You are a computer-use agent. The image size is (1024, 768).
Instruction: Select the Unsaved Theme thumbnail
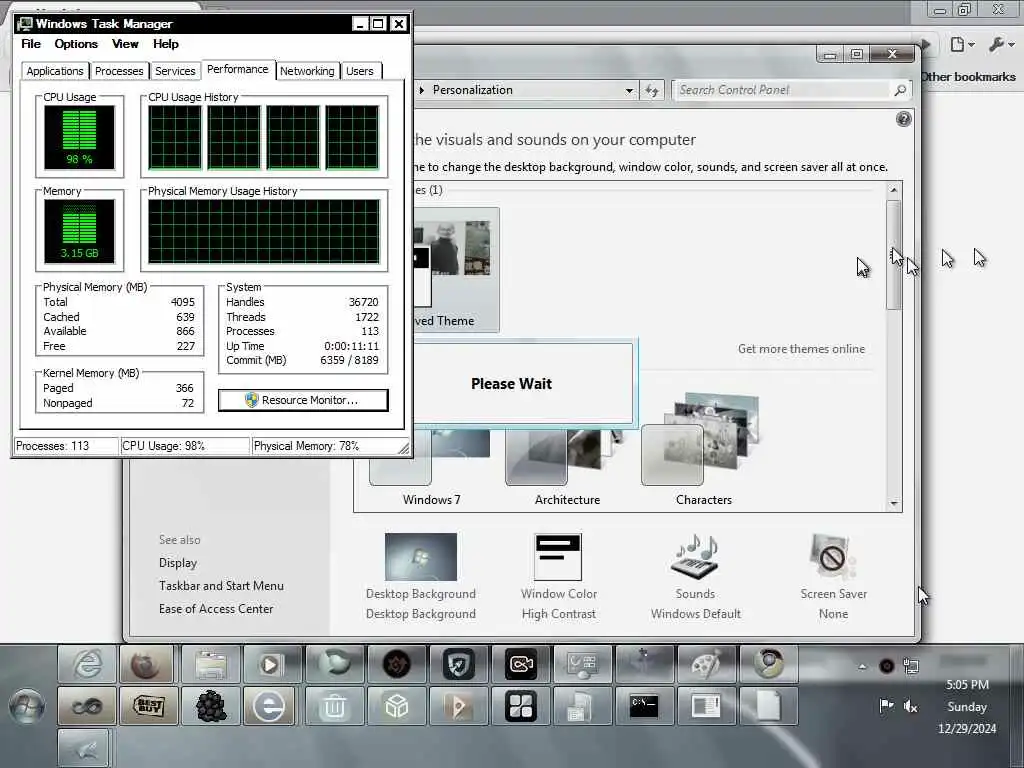pyautogui.click(x=456, y=270)
